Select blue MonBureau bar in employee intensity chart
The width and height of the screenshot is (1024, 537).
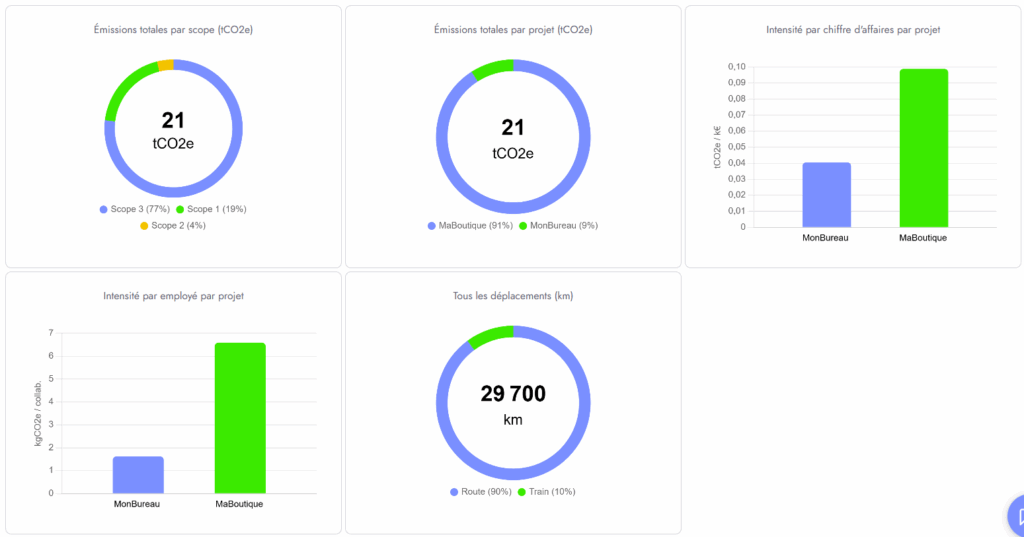point(138,474)
